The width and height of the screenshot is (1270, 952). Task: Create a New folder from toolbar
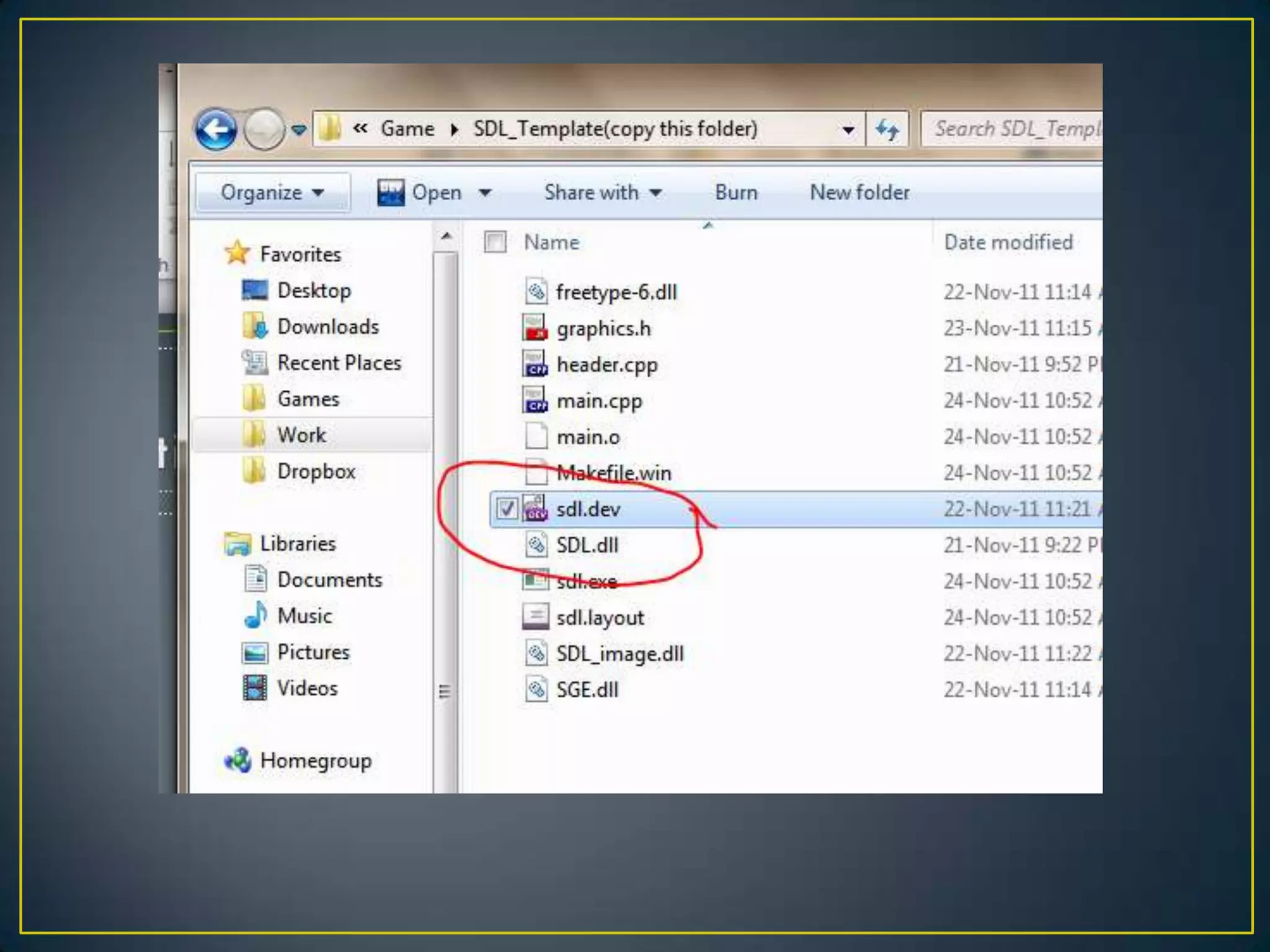click(859, 193)
